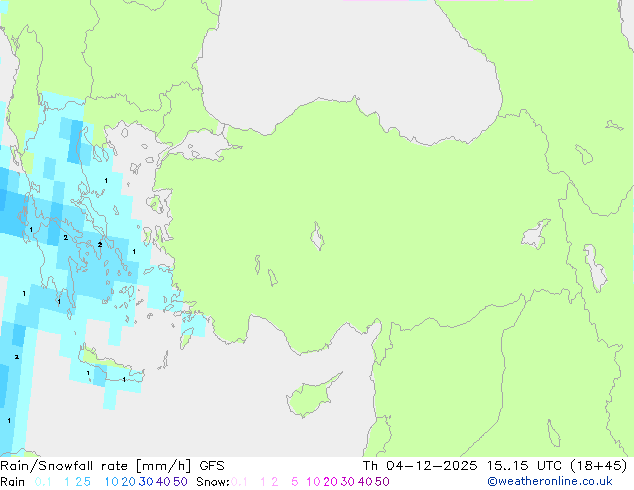
Task: Click the 'GFS' model label
Action: coord(212,466)
